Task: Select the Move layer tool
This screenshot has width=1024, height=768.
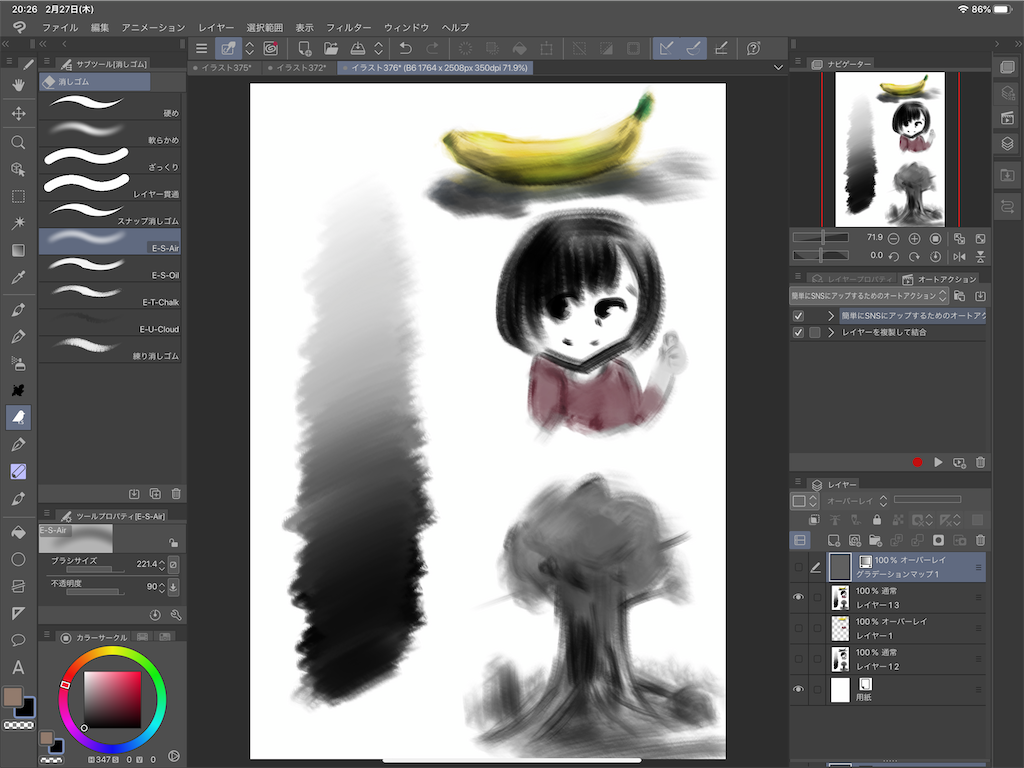Action: point(18,114)
